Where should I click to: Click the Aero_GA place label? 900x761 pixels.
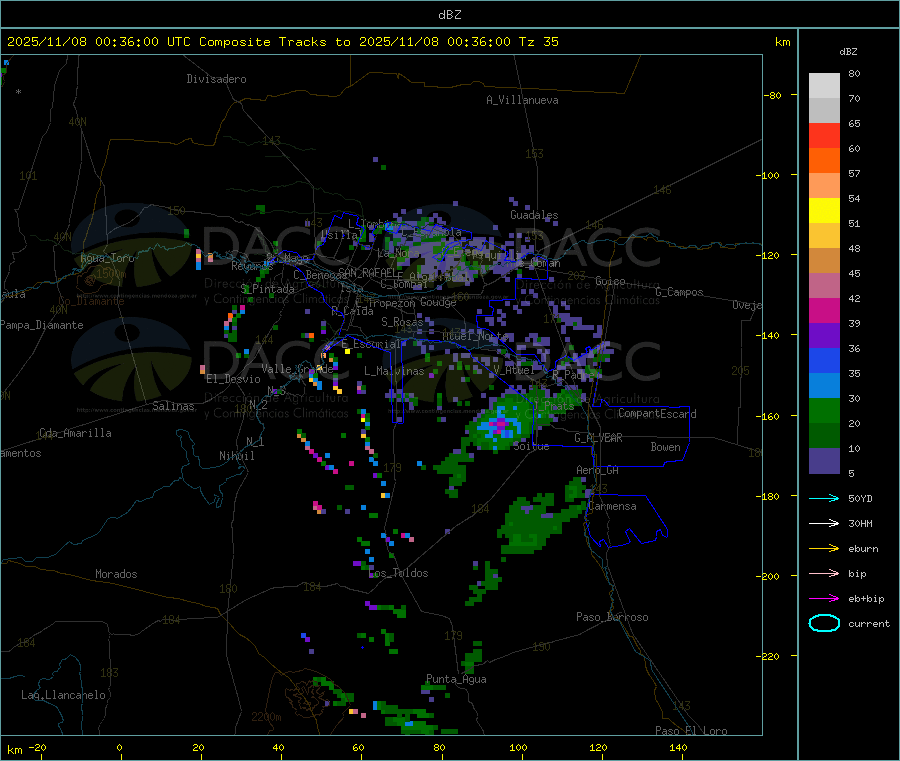tap(597, 470)
